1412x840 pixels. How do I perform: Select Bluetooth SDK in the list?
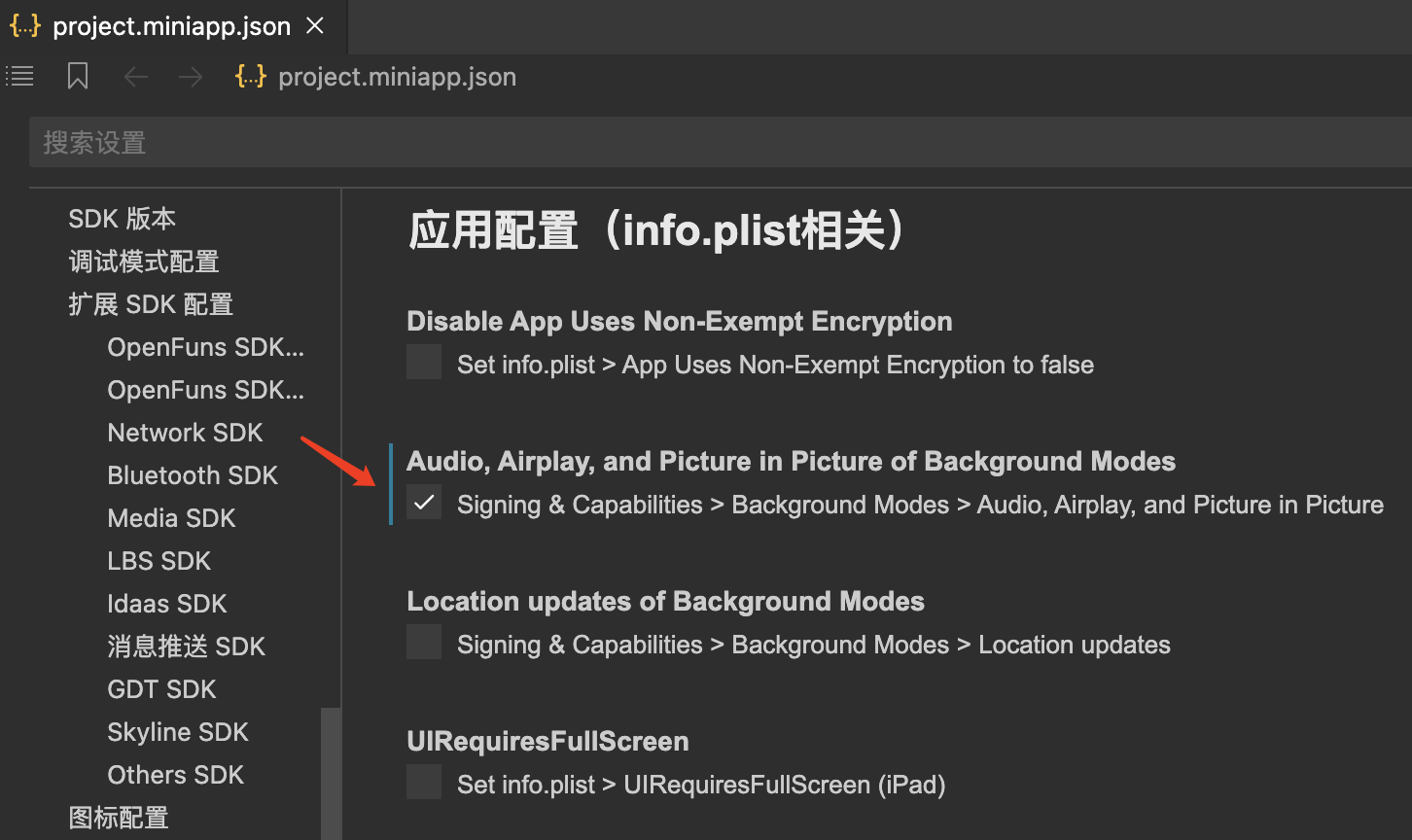tap(193, 475)
